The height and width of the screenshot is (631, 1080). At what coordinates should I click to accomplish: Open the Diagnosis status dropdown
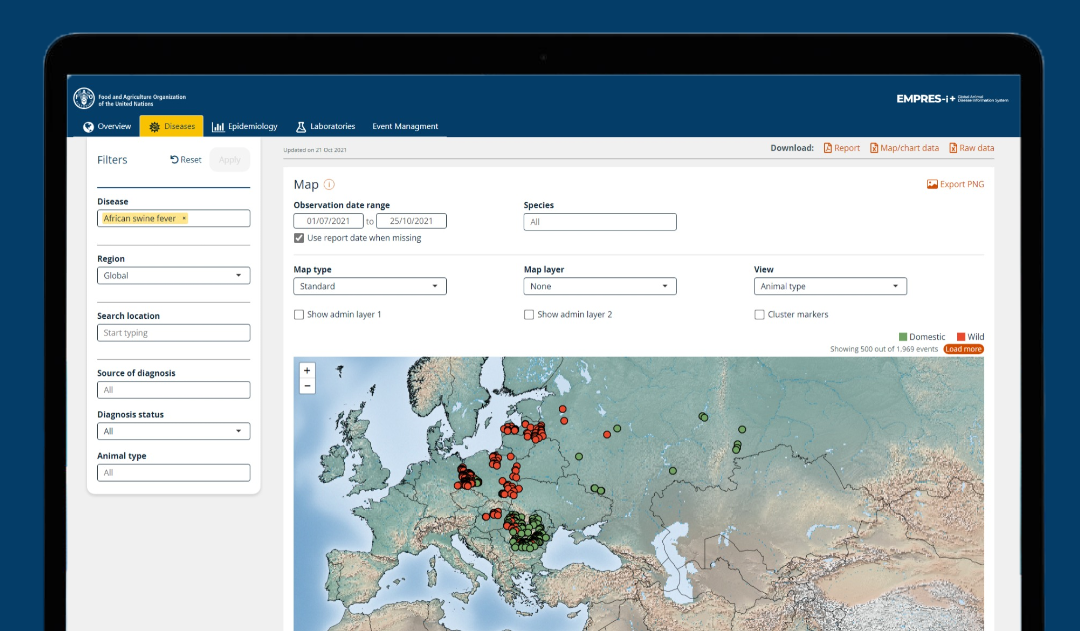[x=174, y=431]
